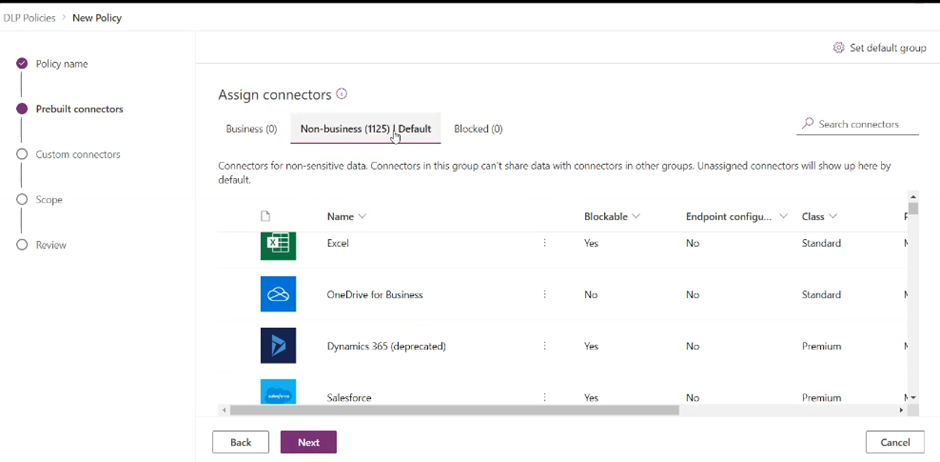The height and width of the screenshot is (462, 940).
Task: Click the vertical scrollbar down arrow
Action: pos(913,397)
